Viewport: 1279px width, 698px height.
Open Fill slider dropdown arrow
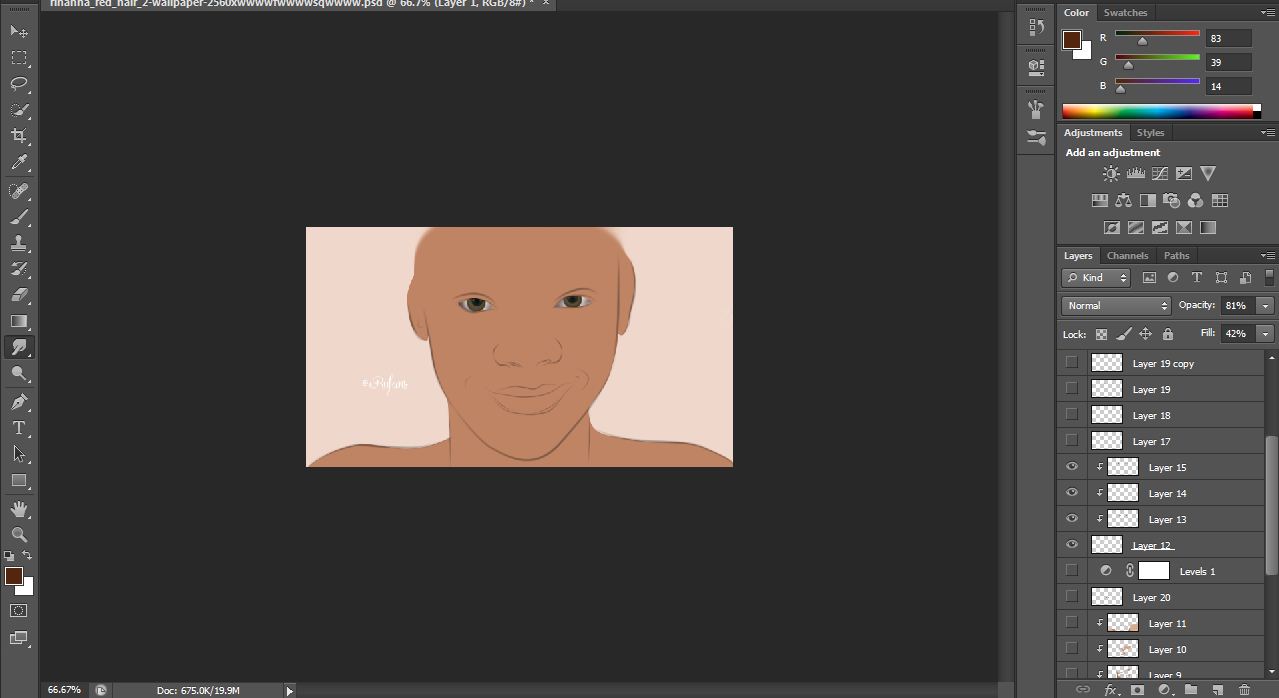(x=1266, y=334)
